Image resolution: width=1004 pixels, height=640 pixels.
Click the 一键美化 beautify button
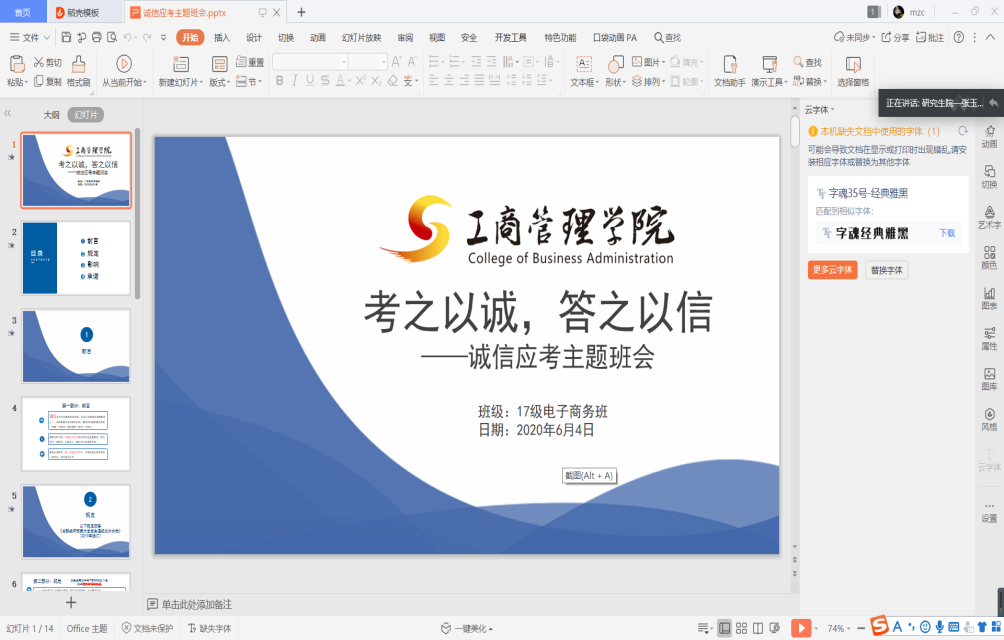coord(467,628)
